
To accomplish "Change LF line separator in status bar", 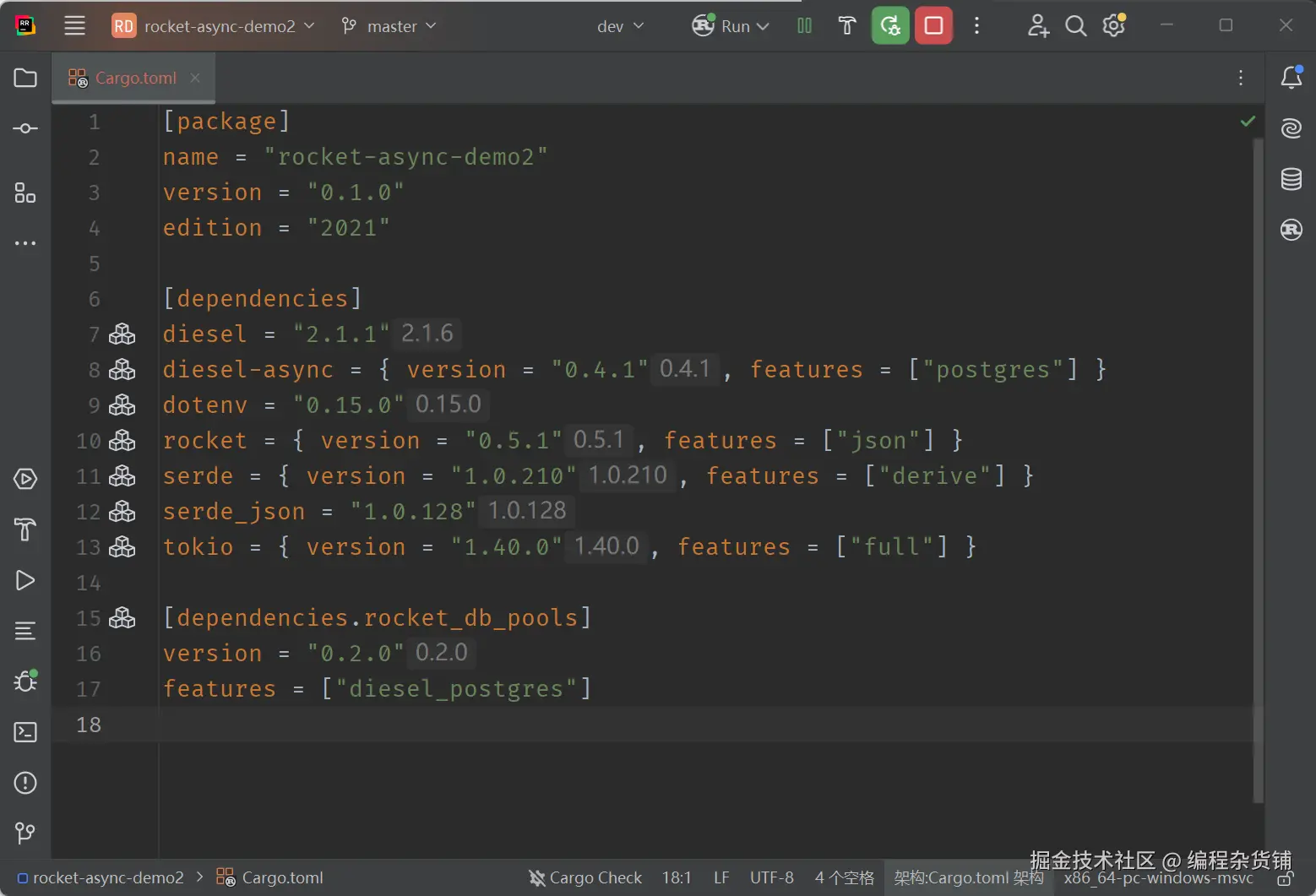I will tap(721, 877).
